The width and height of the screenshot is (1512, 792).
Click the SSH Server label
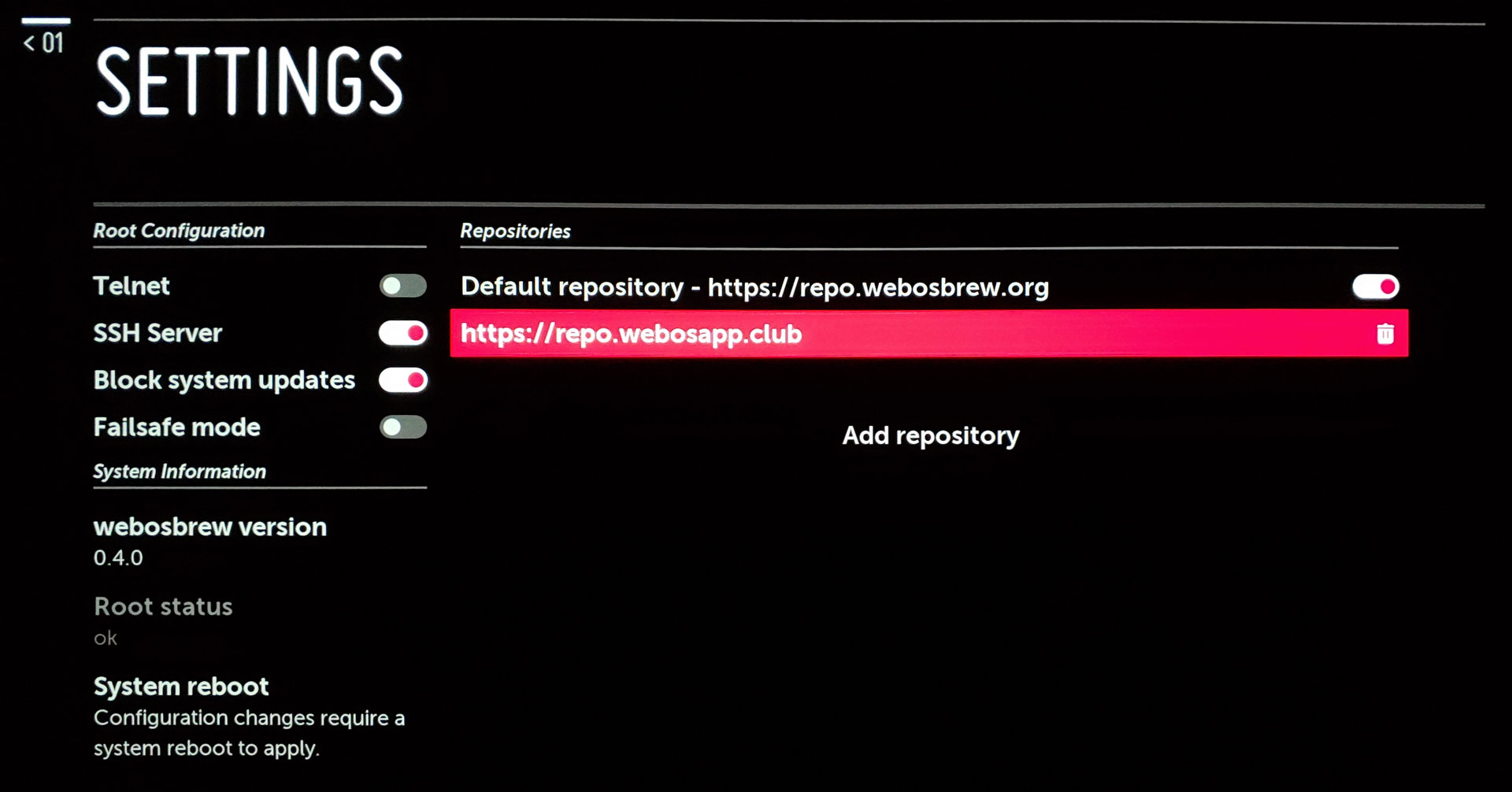157,333
